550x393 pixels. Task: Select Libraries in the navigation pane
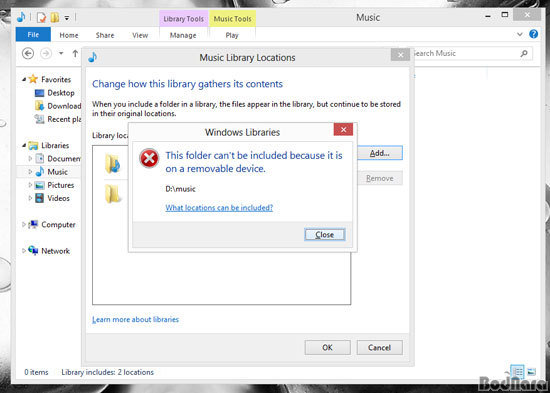[x=55, y=145]
